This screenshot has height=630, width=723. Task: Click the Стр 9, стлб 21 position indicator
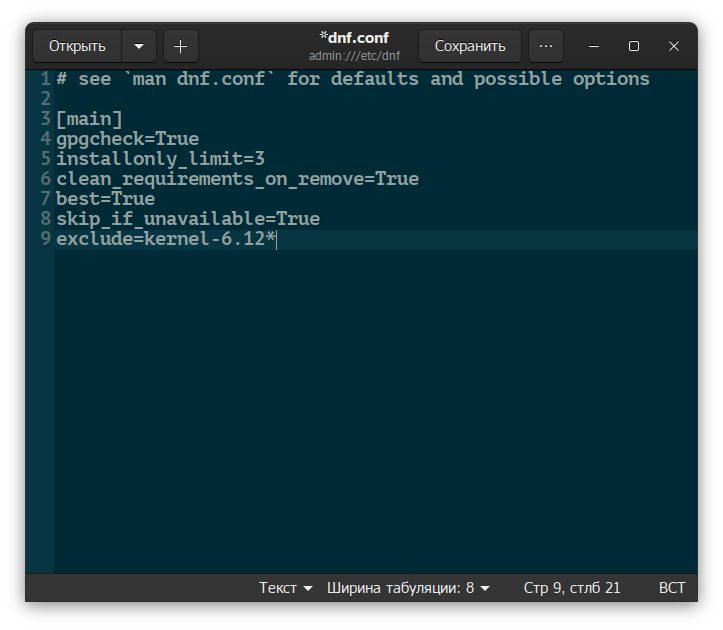point(571,588)
